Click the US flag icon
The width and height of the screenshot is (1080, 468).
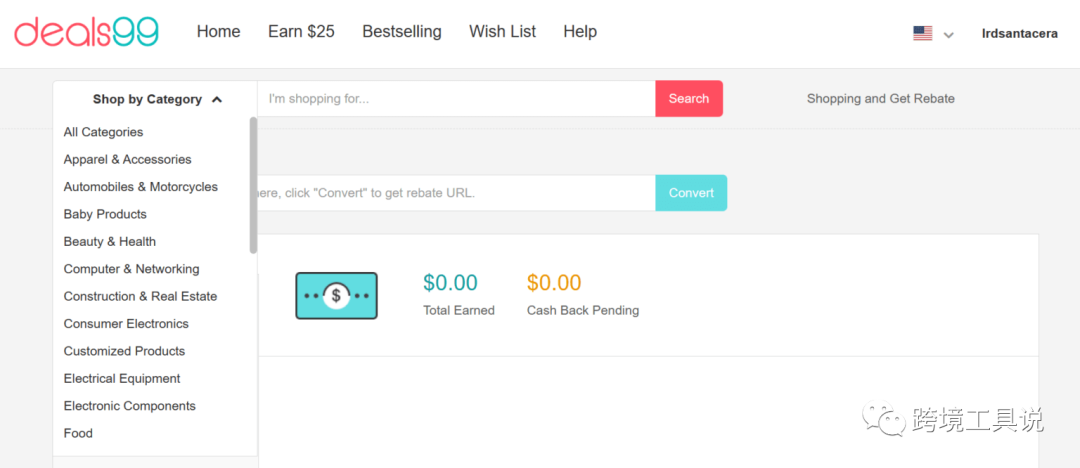click(x=922, y=33)
